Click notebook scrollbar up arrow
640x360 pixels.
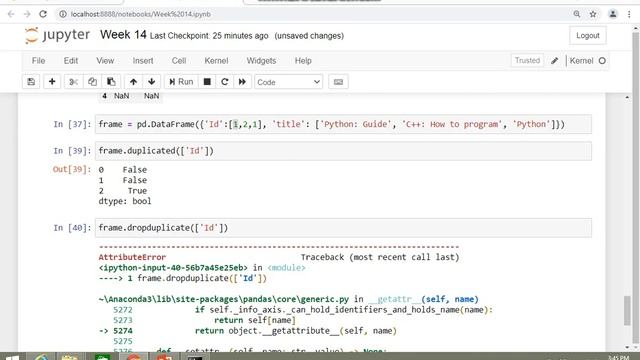click(627, 97)
